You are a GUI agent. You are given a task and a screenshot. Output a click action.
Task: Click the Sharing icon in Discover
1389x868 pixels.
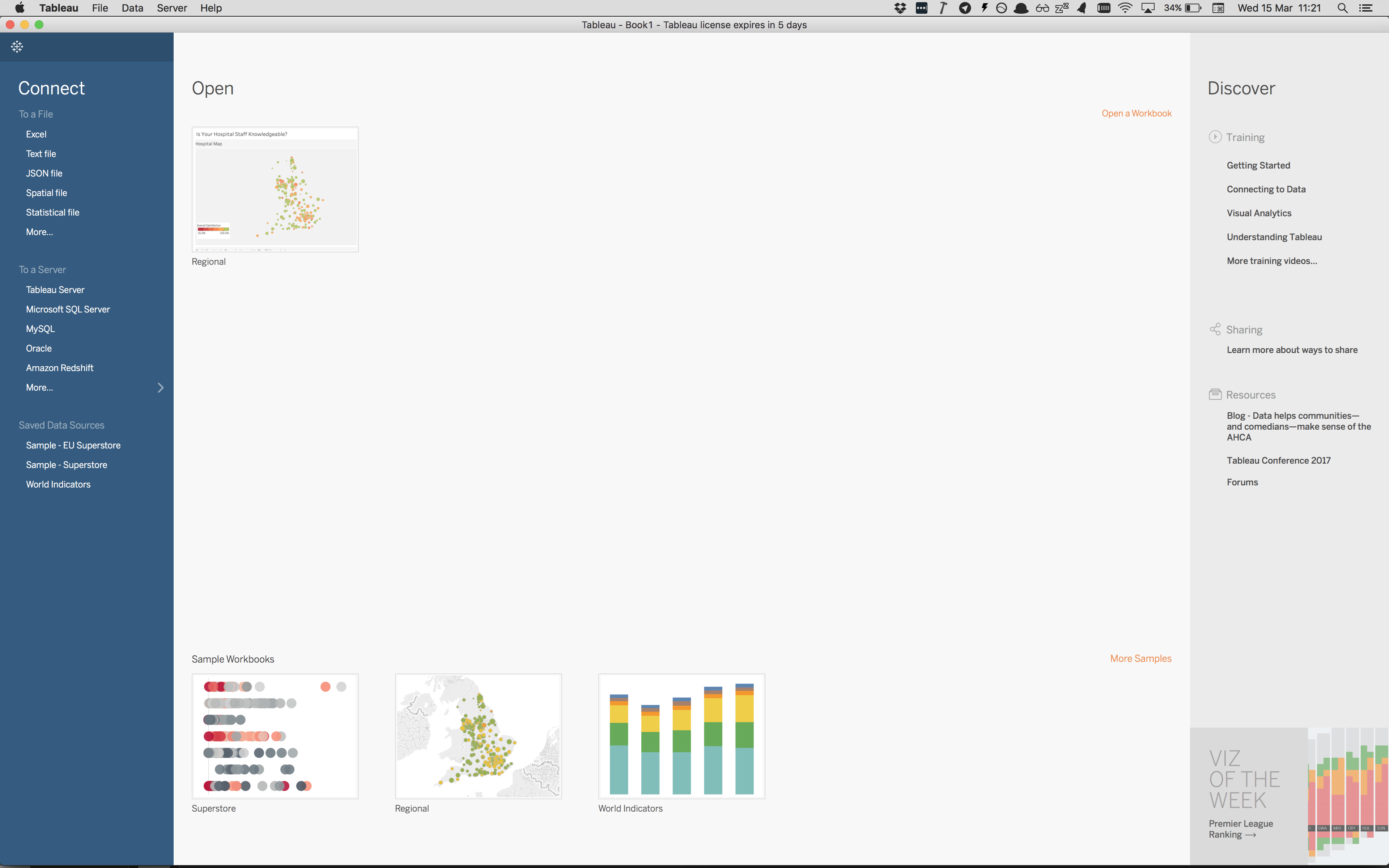[1215, 329]
